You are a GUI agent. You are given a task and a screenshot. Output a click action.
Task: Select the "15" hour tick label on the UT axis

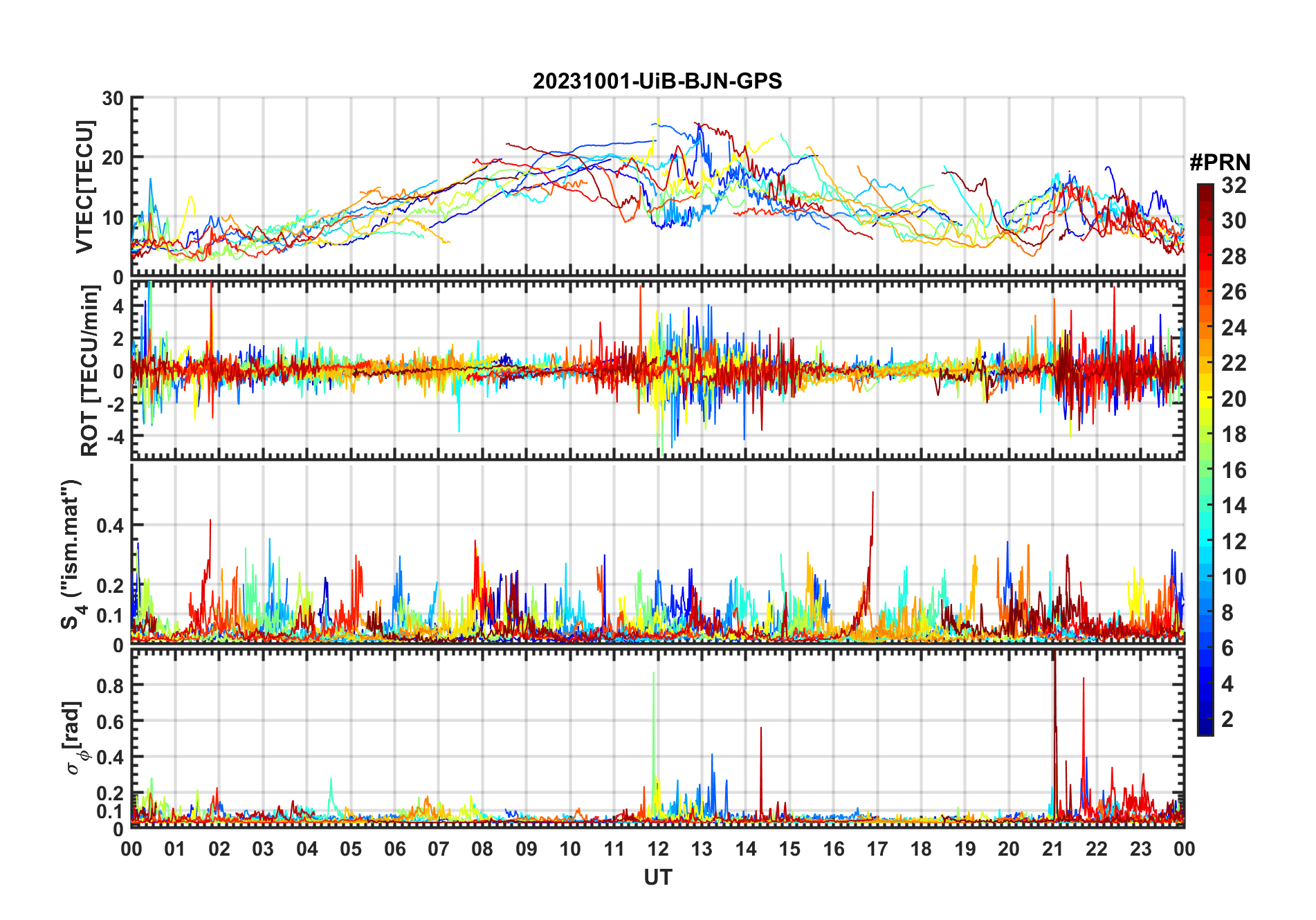pos(789,849)
